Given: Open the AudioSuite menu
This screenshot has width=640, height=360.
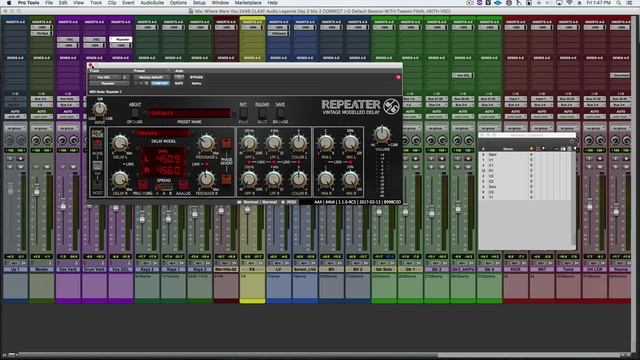Looking at the screenshot, I should point(152,3).
